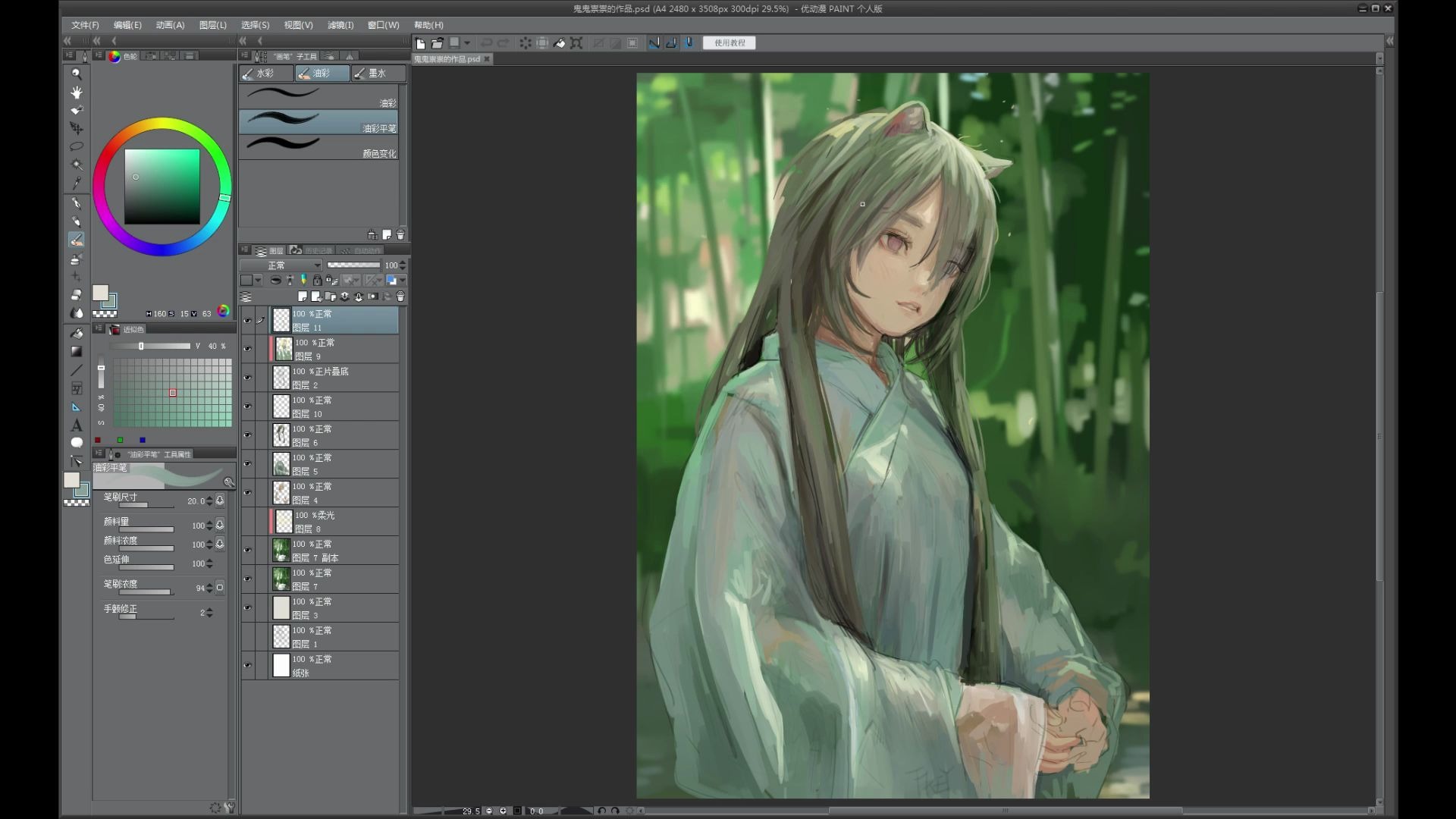Click the Scale/rotate transform command bar icon
Screen dimensions: 1456x819
[x=576, y=43]
